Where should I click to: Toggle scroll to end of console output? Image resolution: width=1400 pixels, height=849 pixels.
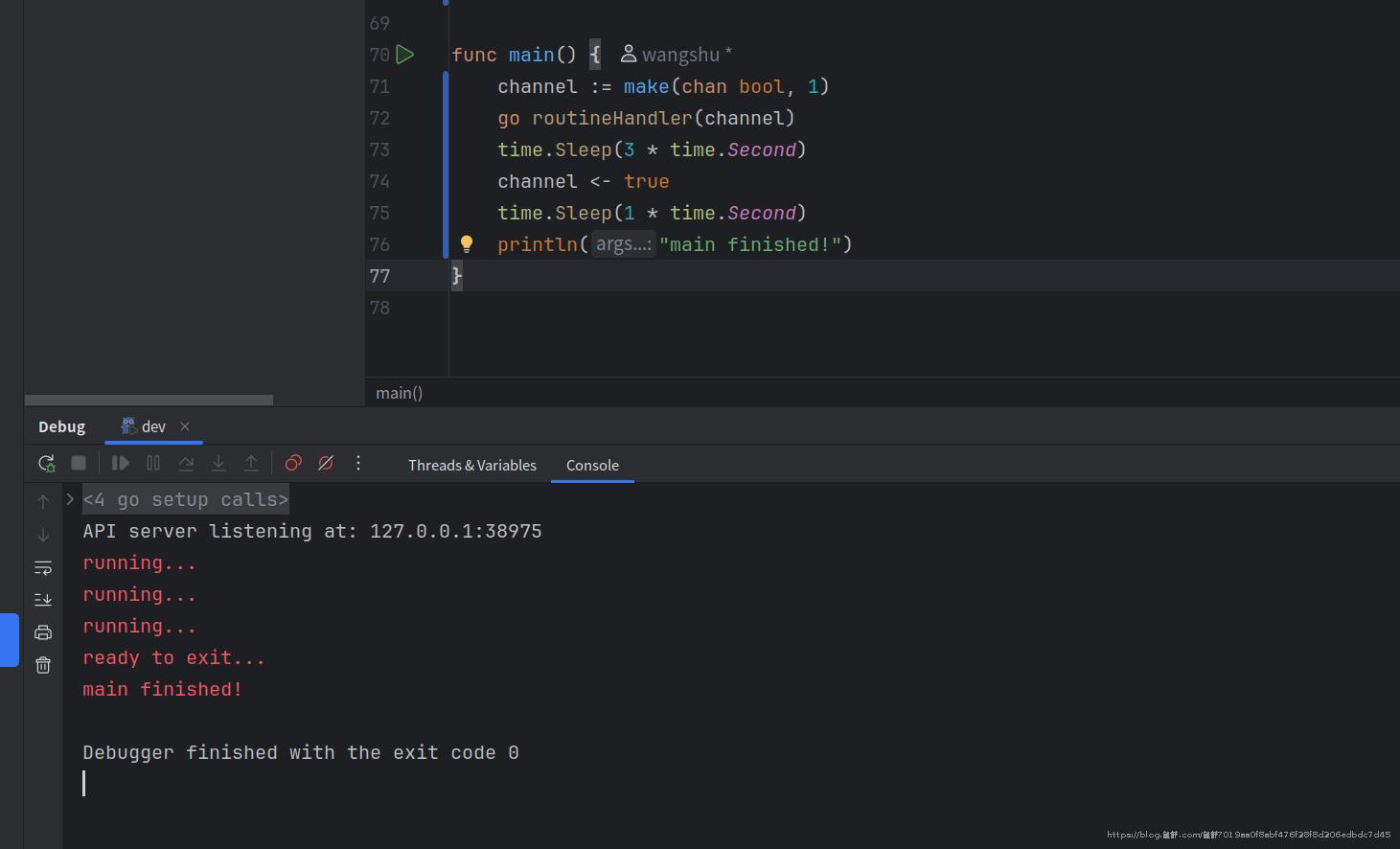click(x=43, y=600)
